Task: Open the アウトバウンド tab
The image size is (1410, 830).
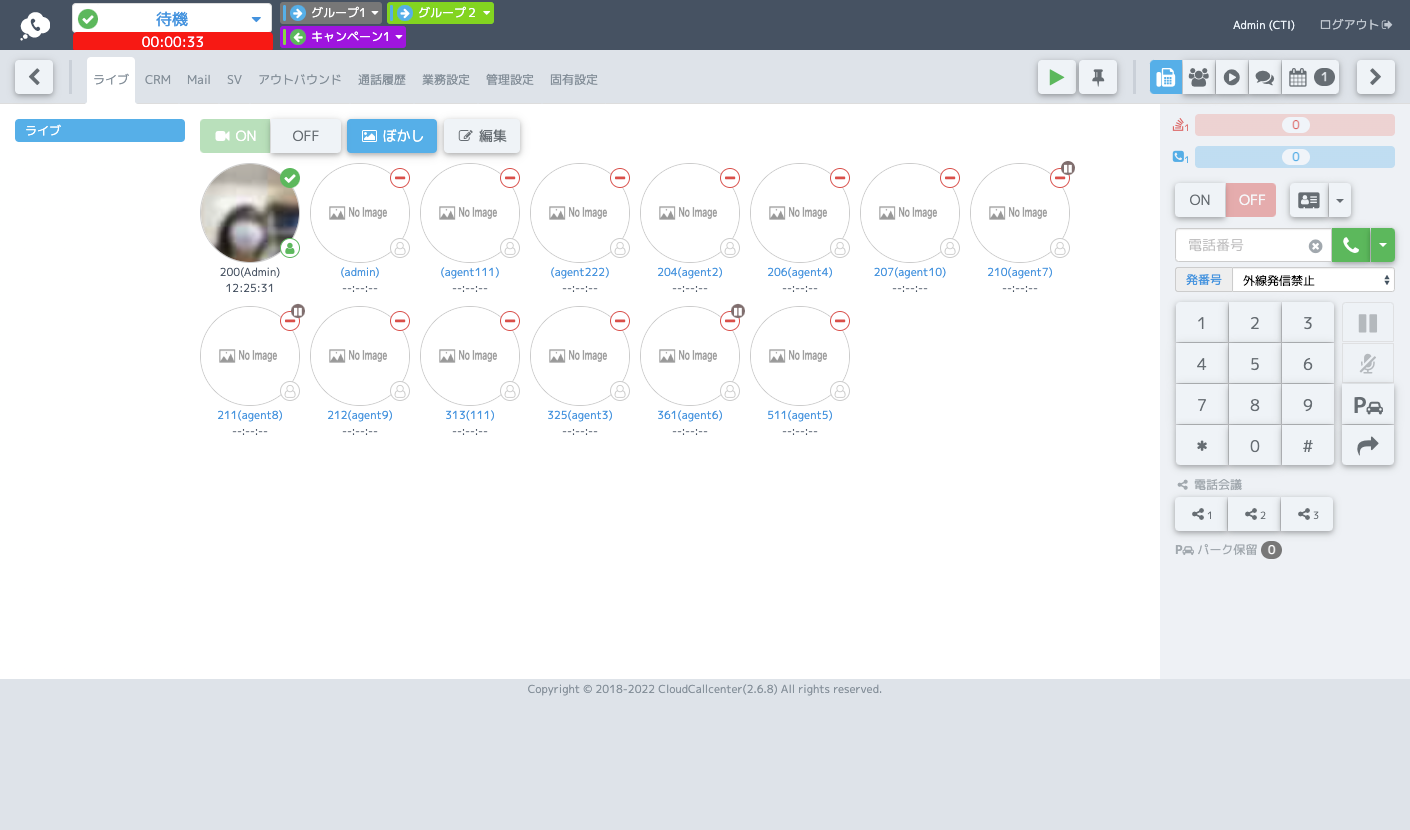Action: pos(300,80)
